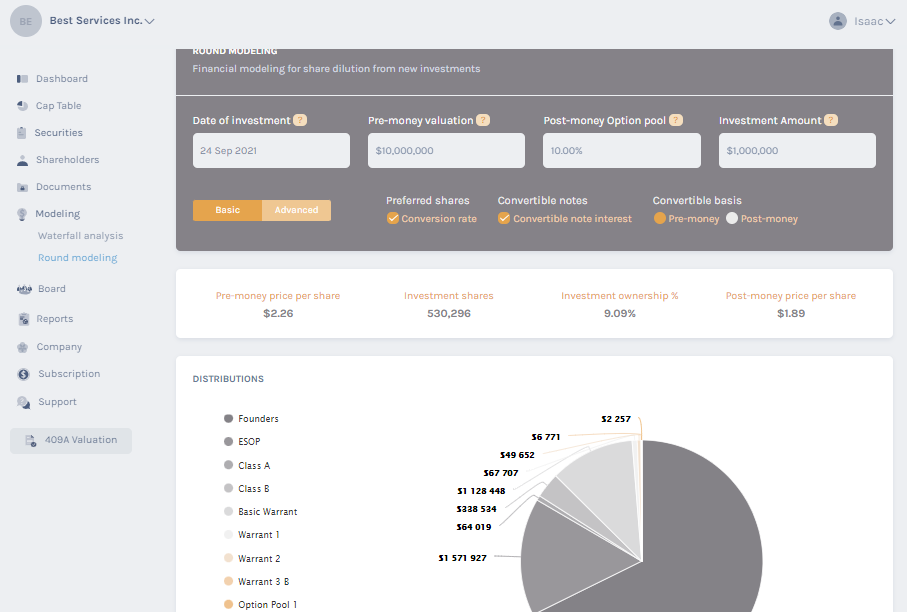Toggle Option Pool 1 legend color dot
This screenshot has height=612, width=907.
tap(228, 604)
